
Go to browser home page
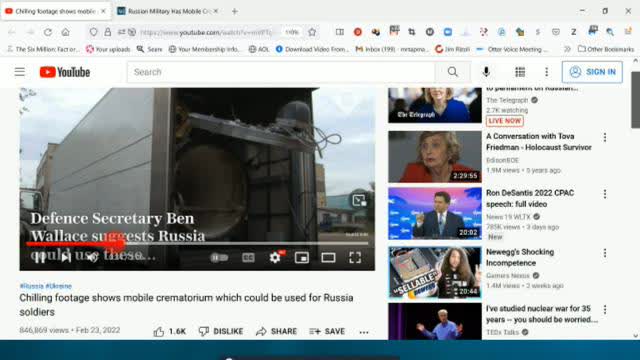click(65, 32)
